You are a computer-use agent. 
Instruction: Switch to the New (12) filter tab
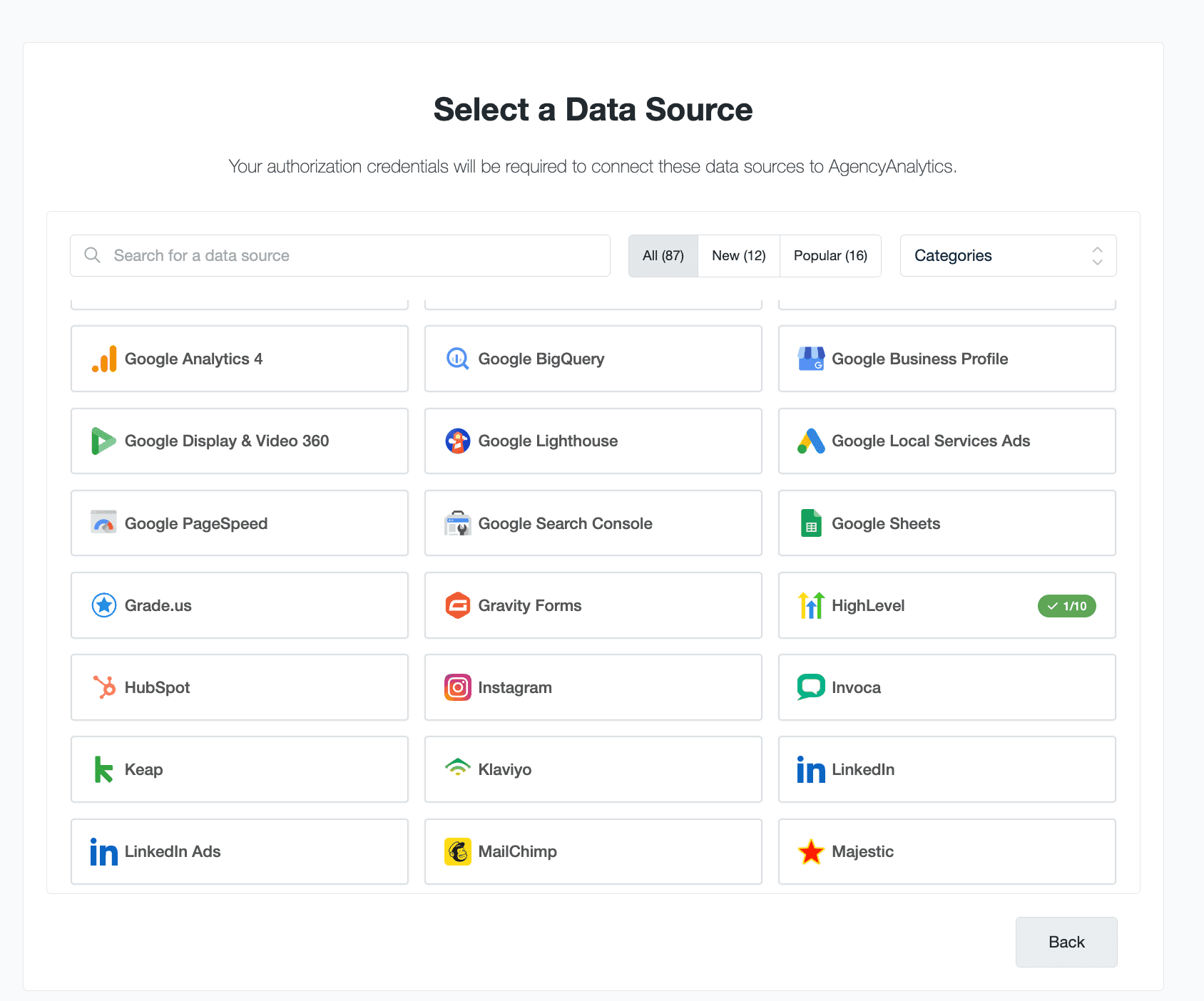[x=738, y=255]
